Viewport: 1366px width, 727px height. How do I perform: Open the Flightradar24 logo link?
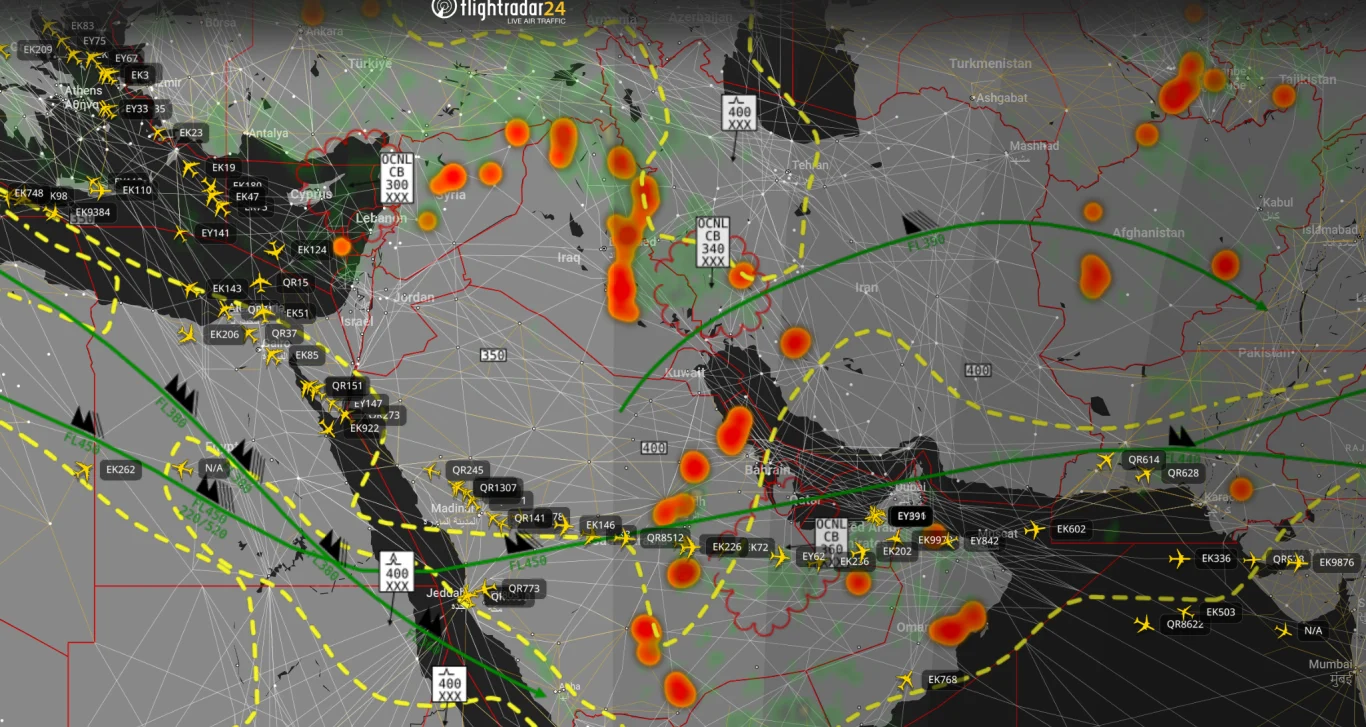tap(498, 10)
